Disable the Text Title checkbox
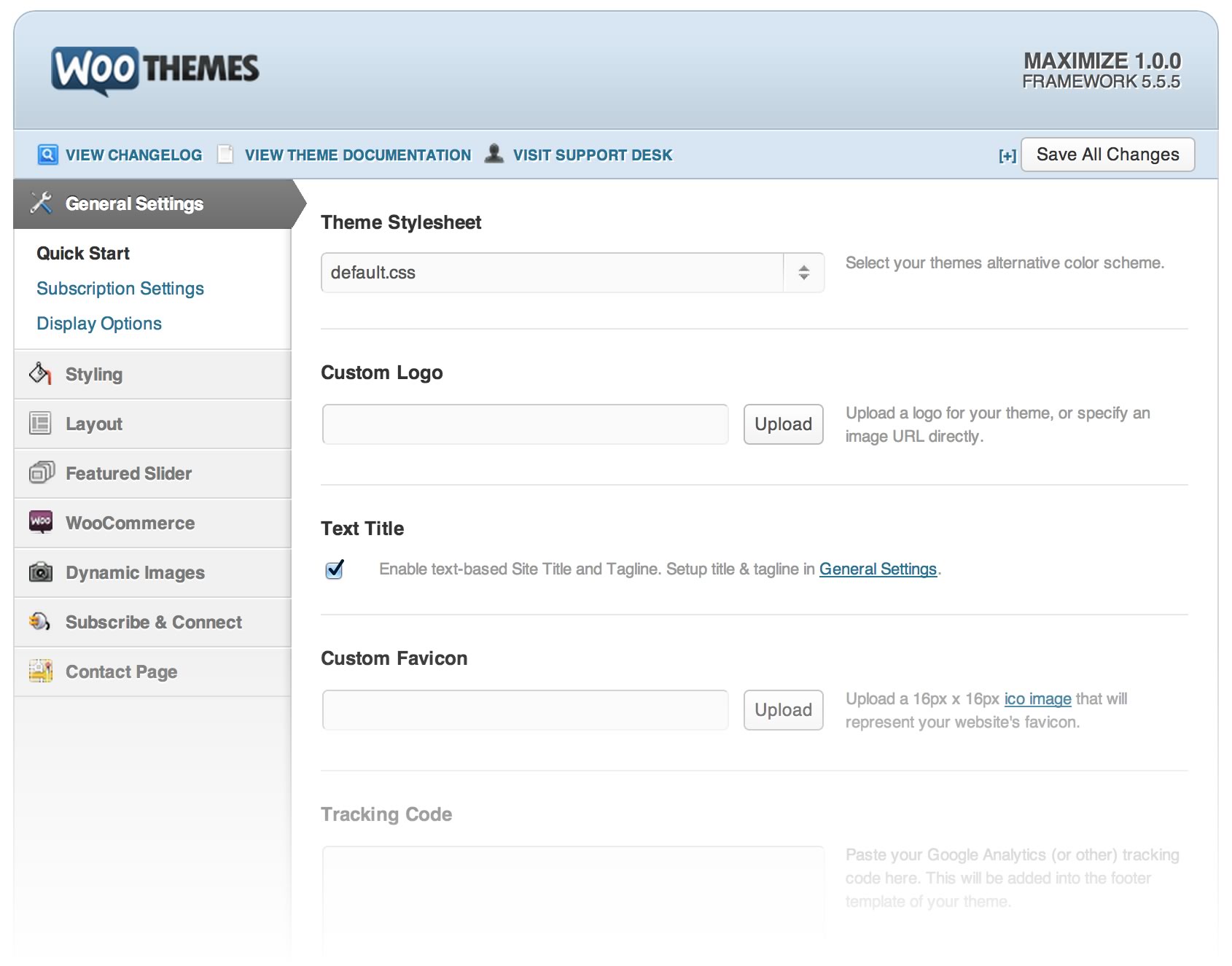1232x966 pixels. click(335, 569)
